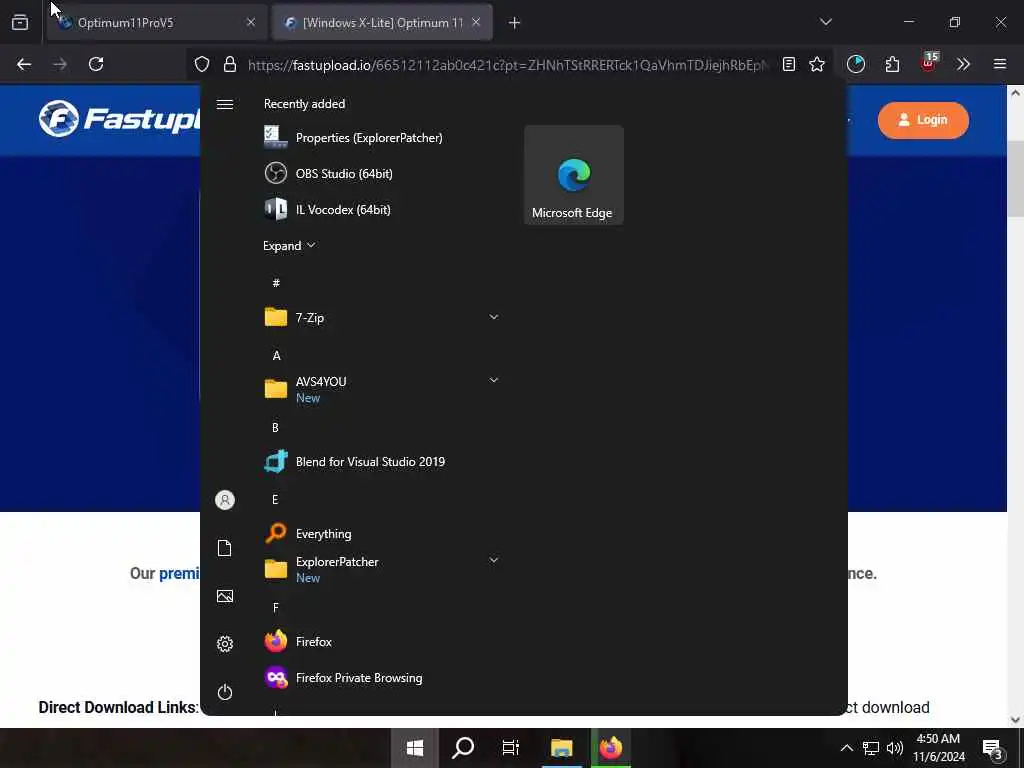Expand the Recently added list
The height and width of the screenshot is (768, 1024).
[289, 246]
